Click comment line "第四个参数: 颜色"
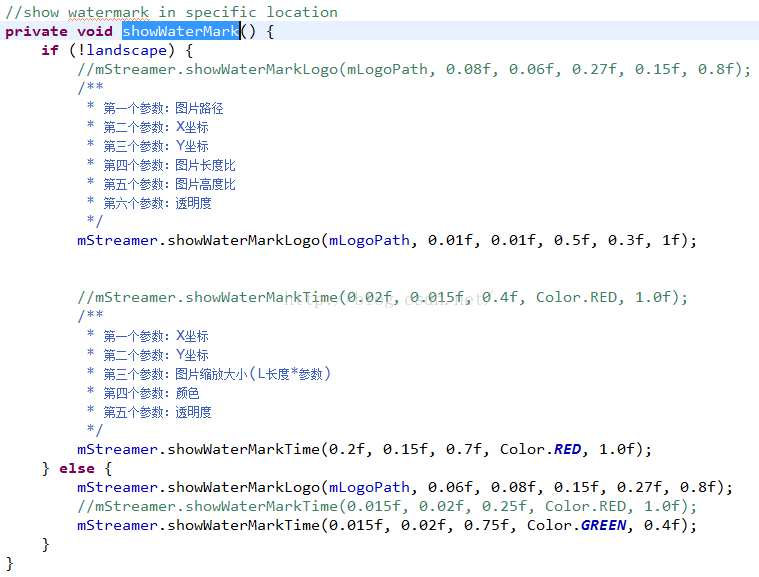Screen dimensions: 759x577 click(x=151, y=393)
